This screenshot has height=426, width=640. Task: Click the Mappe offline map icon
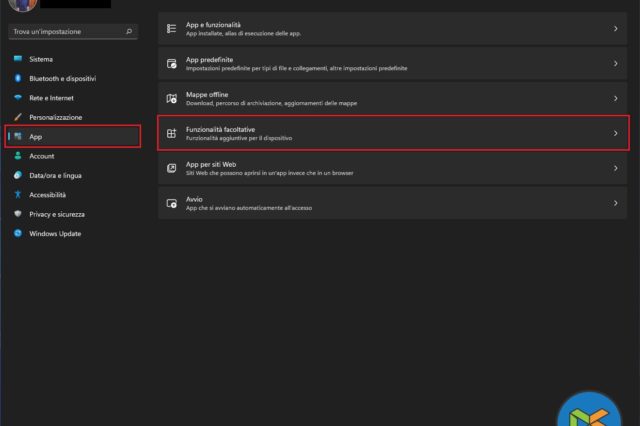click(x=171, y=98)
